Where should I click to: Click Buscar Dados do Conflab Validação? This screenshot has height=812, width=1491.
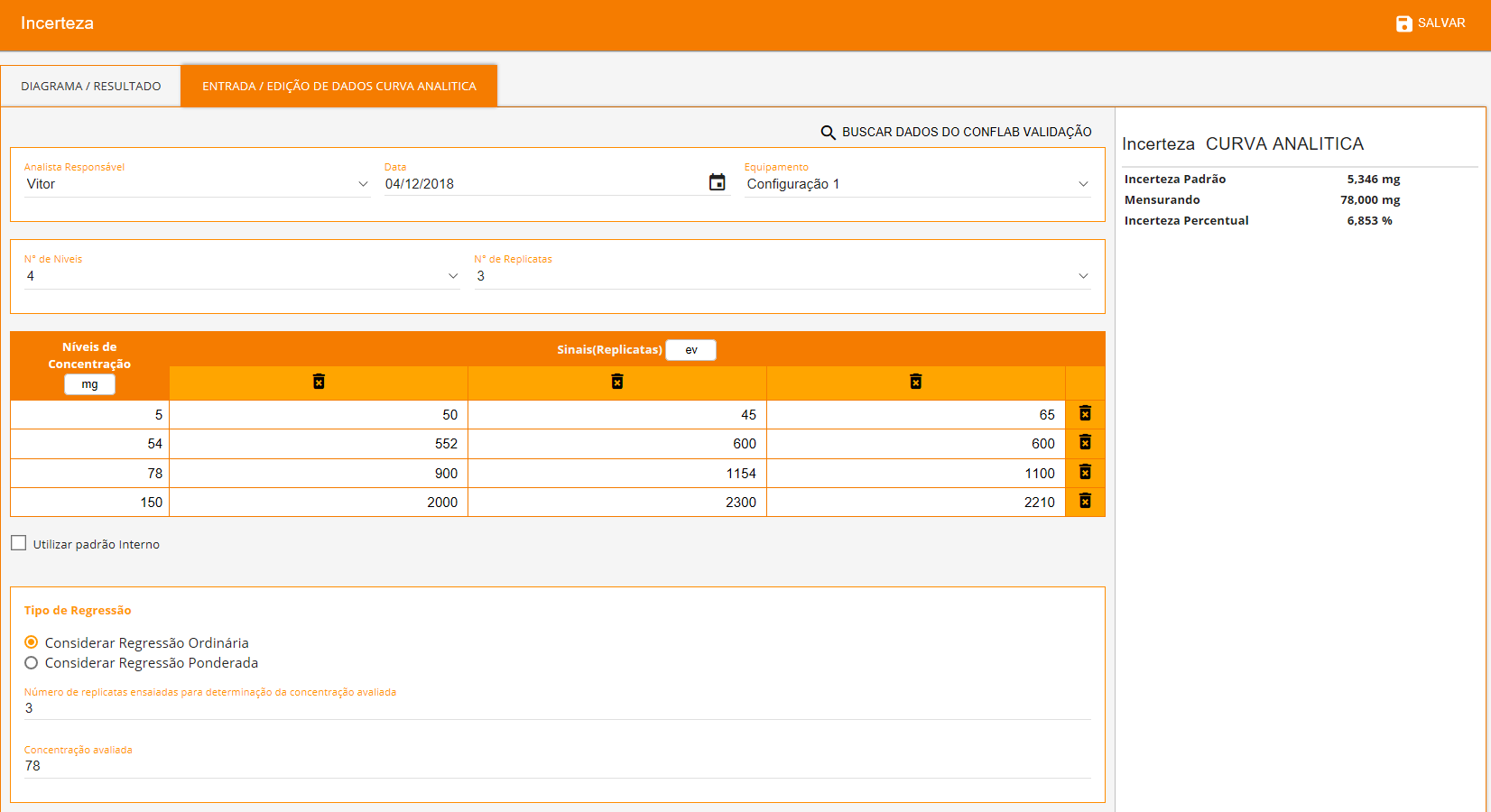[x=966, y=133]
